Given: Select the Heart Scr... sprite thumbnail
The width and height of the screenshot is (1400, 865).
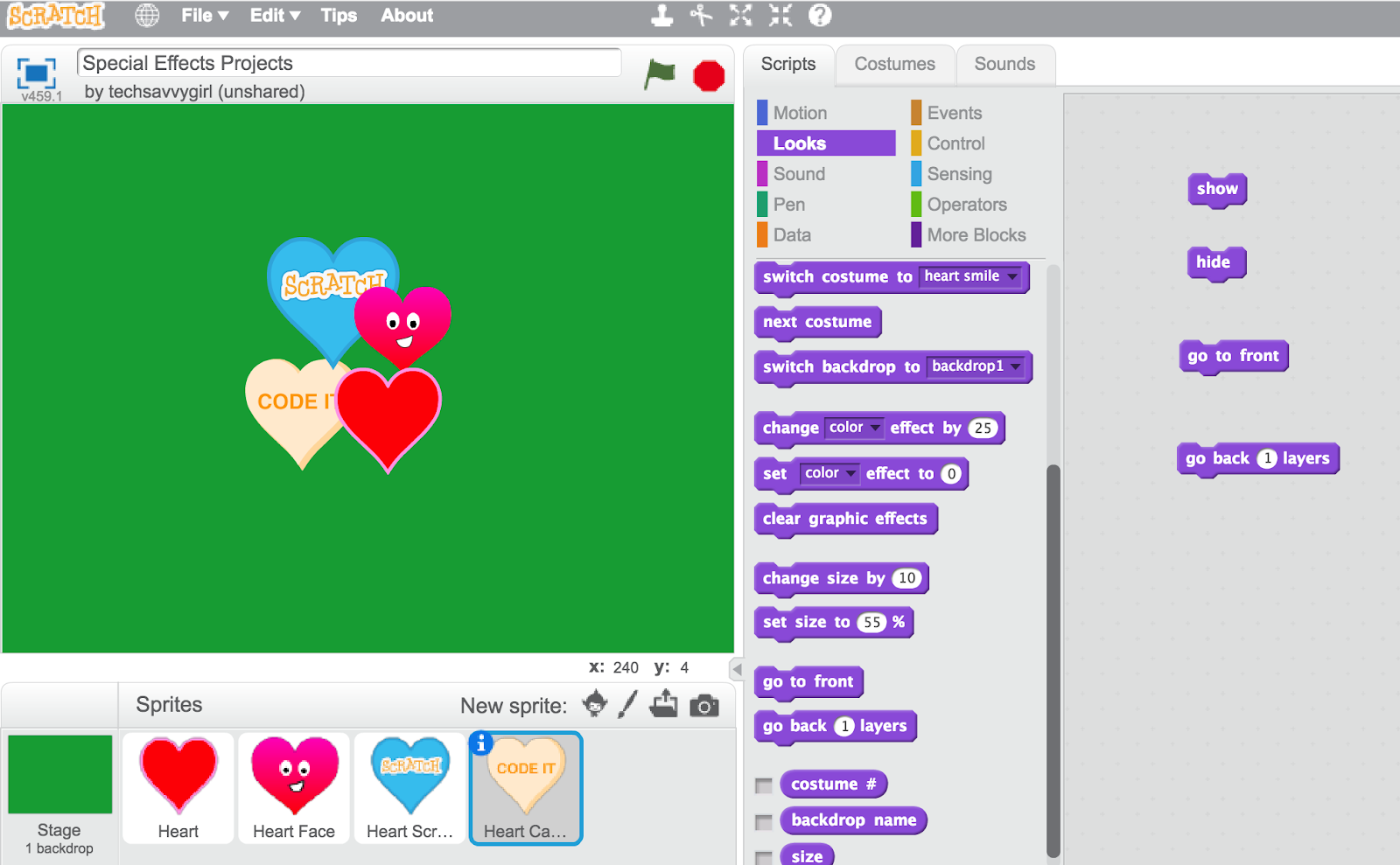Looking at the screenshot, I should point(409,788).
